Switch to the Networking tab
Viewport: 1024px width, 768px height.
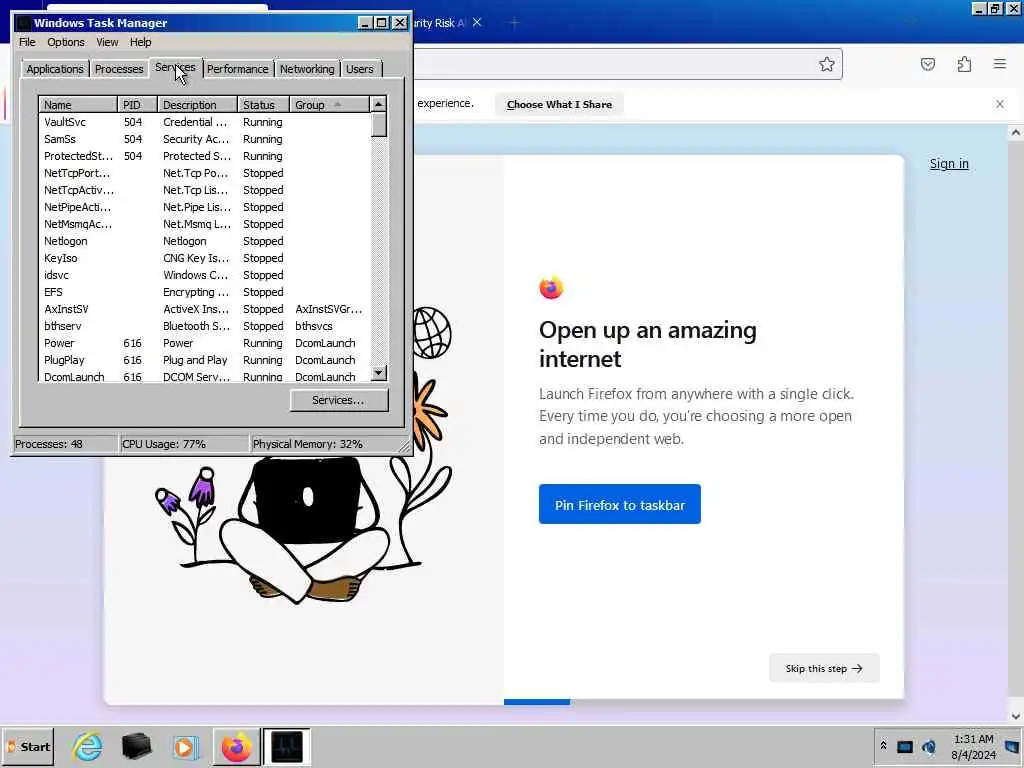(x=307, y=69)
